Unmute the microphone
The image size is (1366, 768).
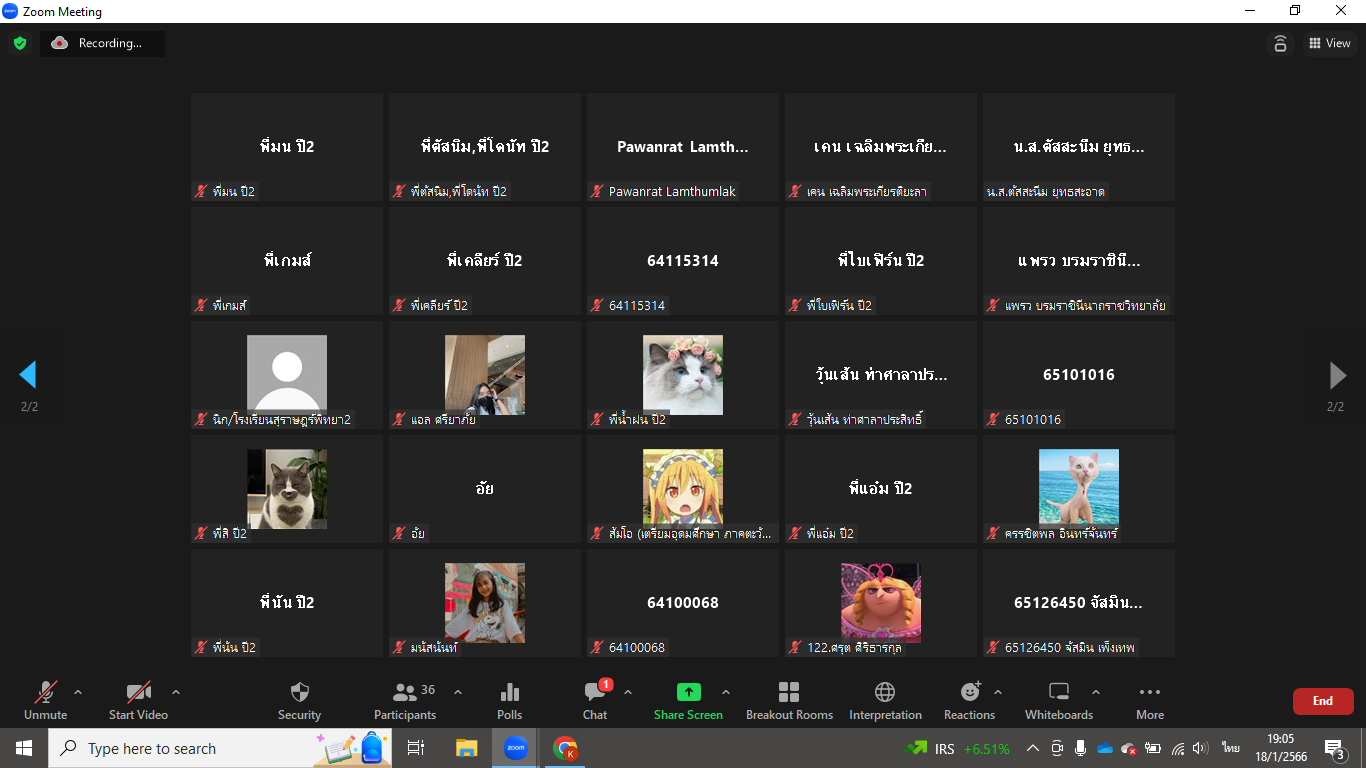pyautogui.click(x=45, y=700)
